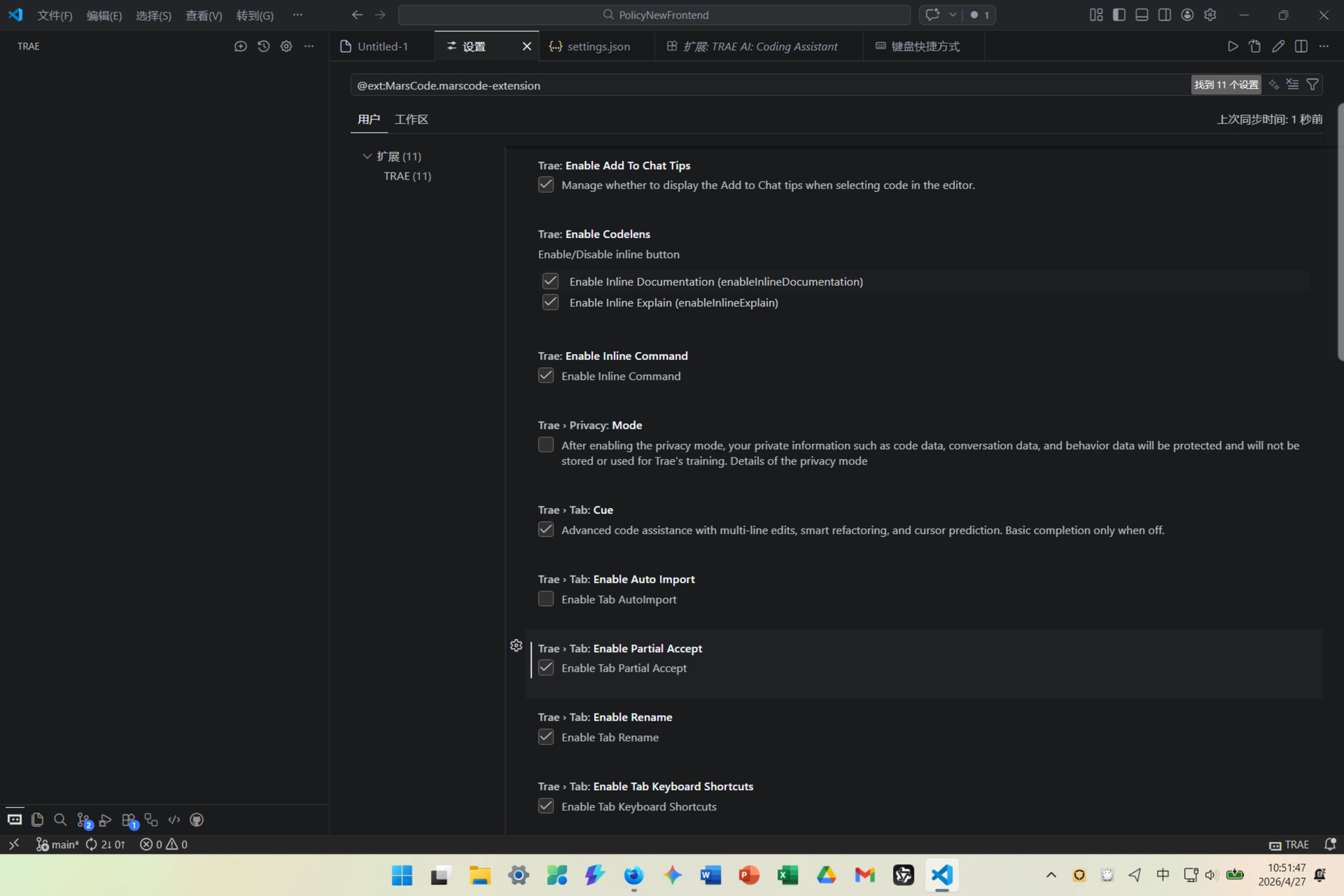The width and height of the screenshot is (1344, 896).
Task: Switch to the Untitled-1 tab
Action: (382, 46)
